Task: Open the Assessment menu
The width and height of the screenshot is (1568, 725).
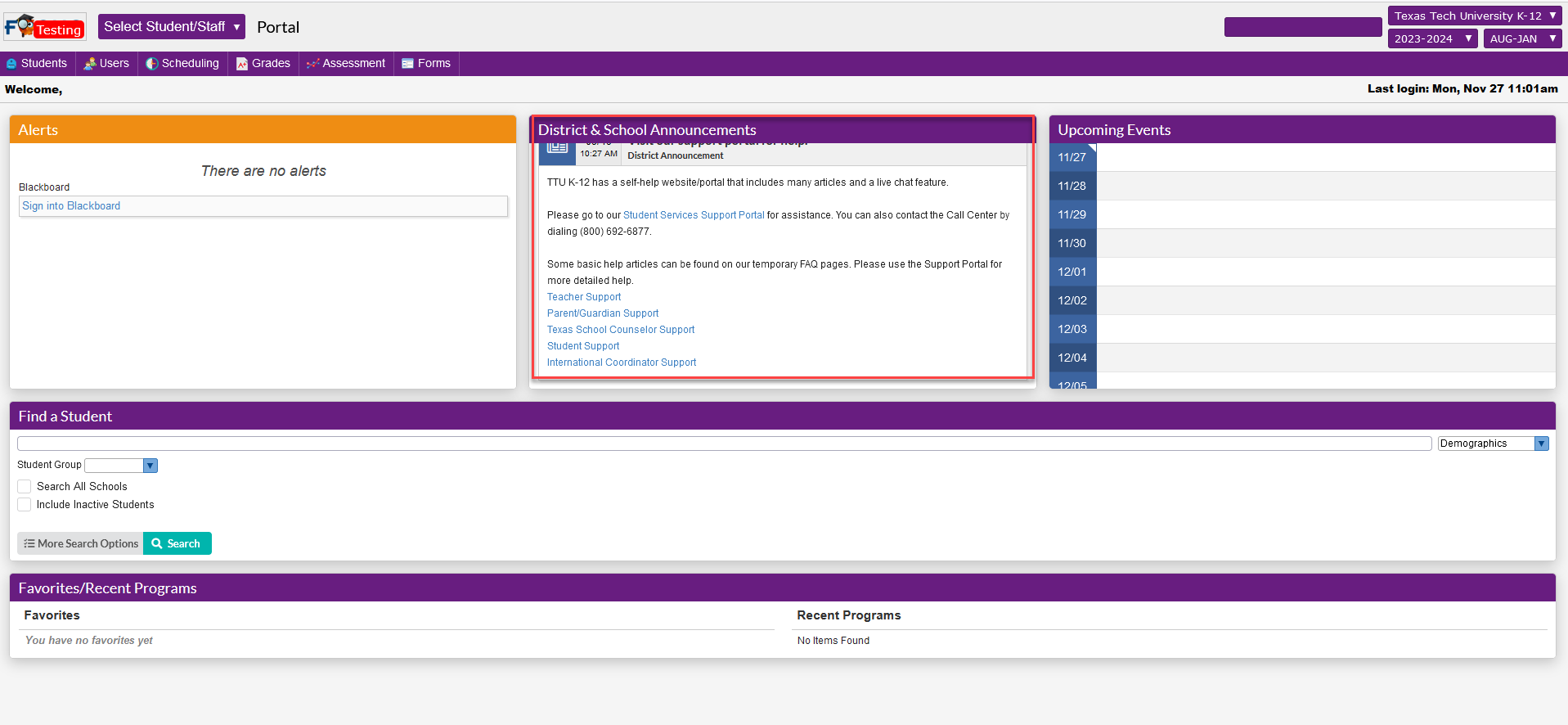Action: coord(346,64)
